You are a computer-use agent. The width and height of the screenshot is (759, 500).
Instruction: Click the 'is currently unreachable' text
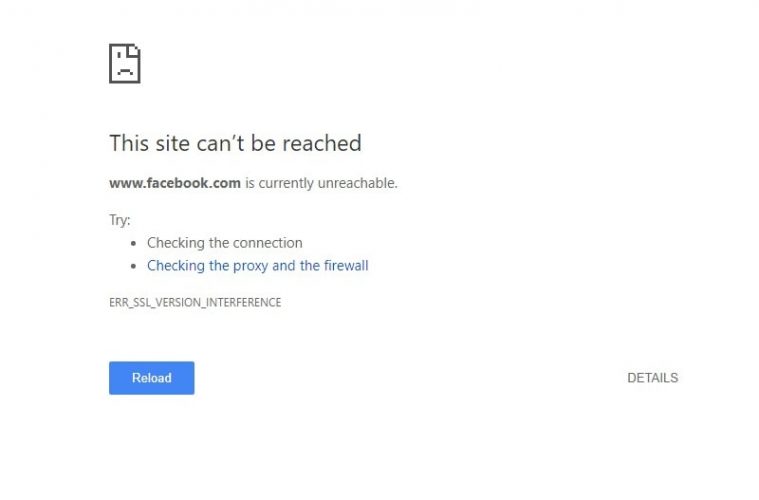pos(321,183)
